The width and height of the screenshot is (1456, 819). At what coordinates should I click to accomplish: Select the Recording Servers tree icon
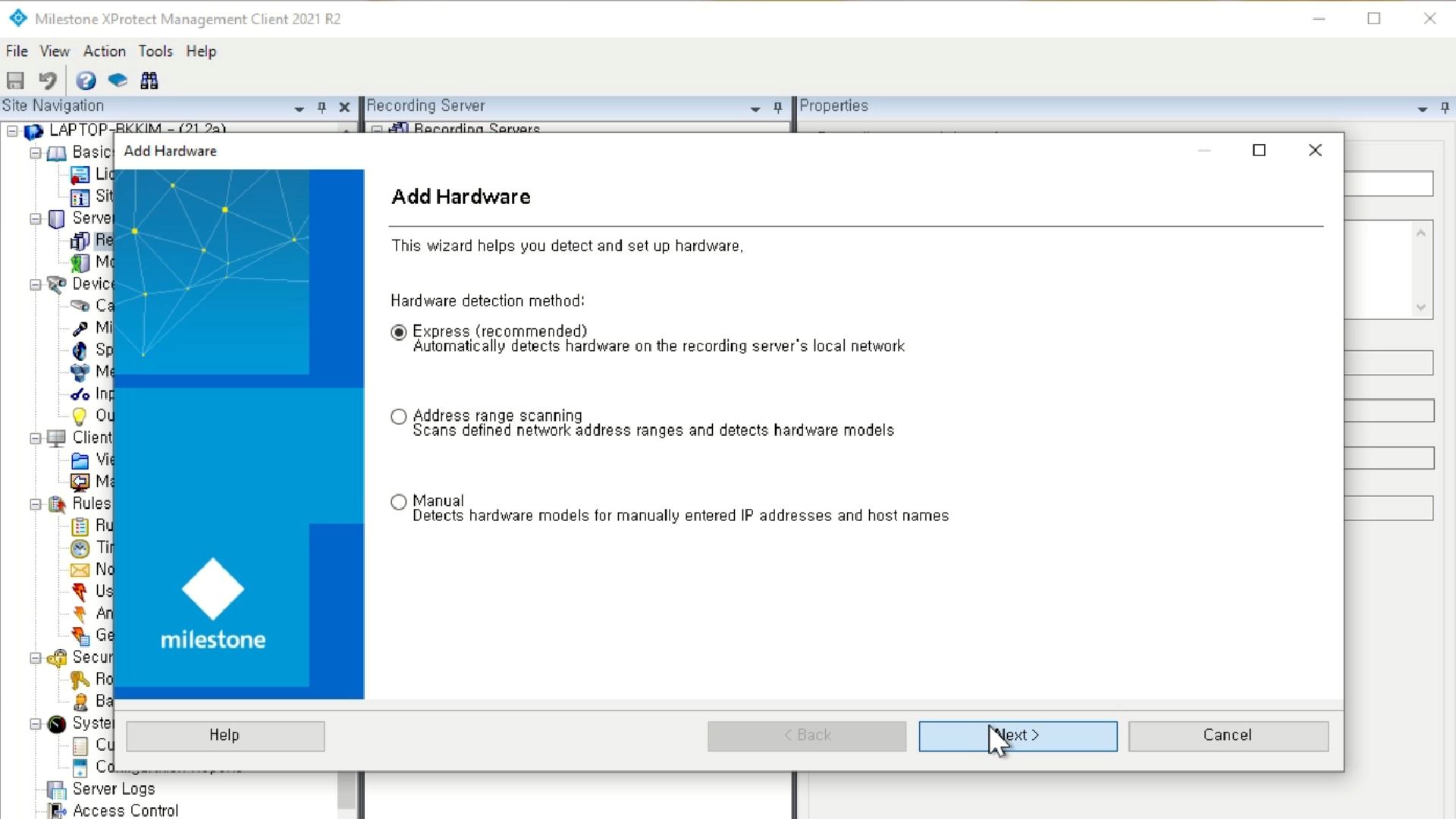coord(80,241)
